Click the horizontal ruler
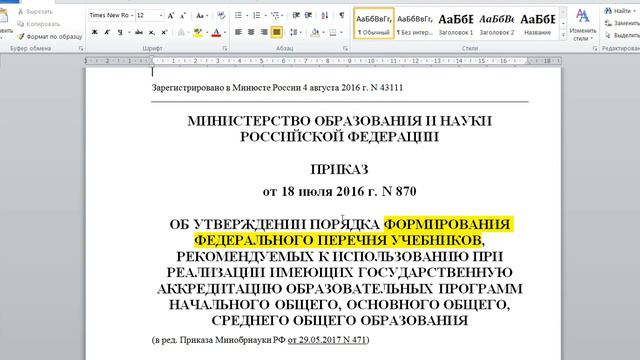 [x=322, y=61]
